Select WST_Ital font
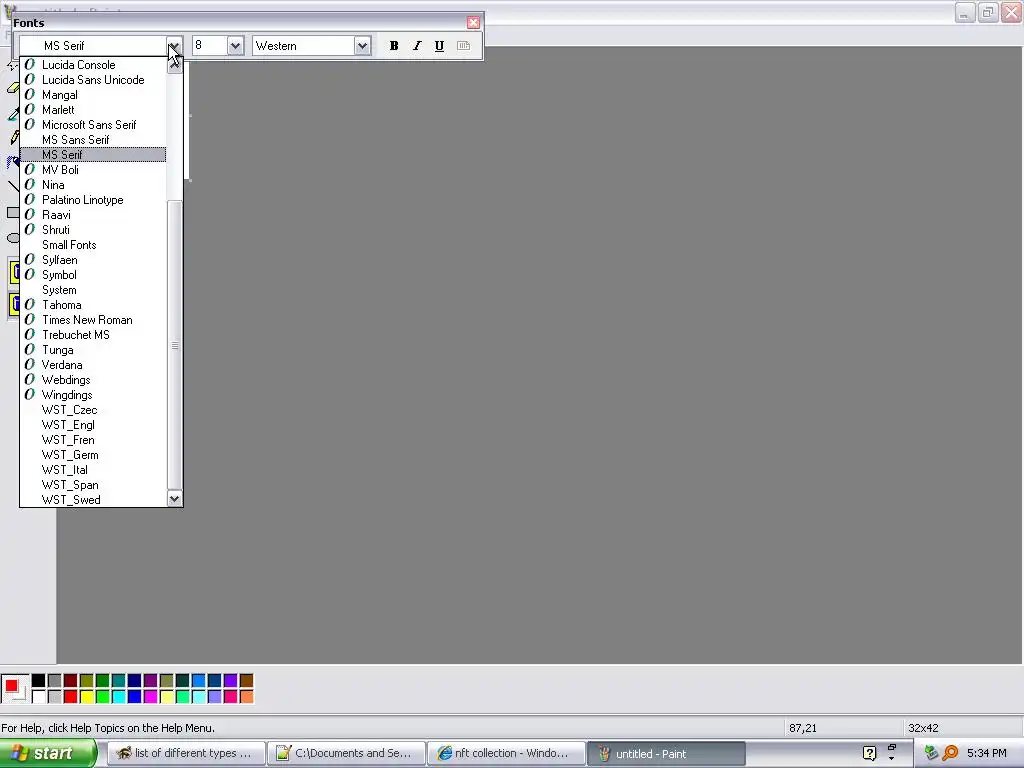Viewport: 1024px width, 768px height. [x=93, y=470]
